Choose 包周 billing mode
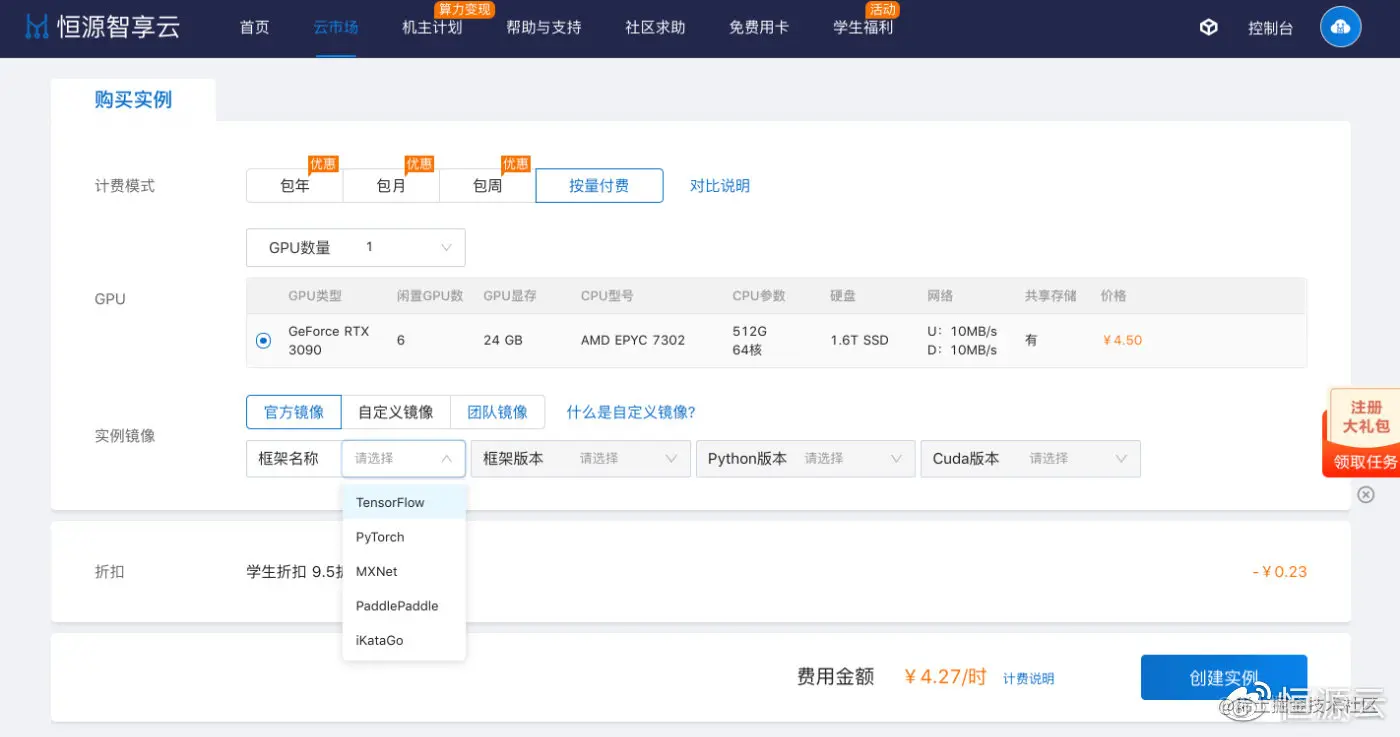Viewport: 1400px width, 737px height. click(488, 186)
